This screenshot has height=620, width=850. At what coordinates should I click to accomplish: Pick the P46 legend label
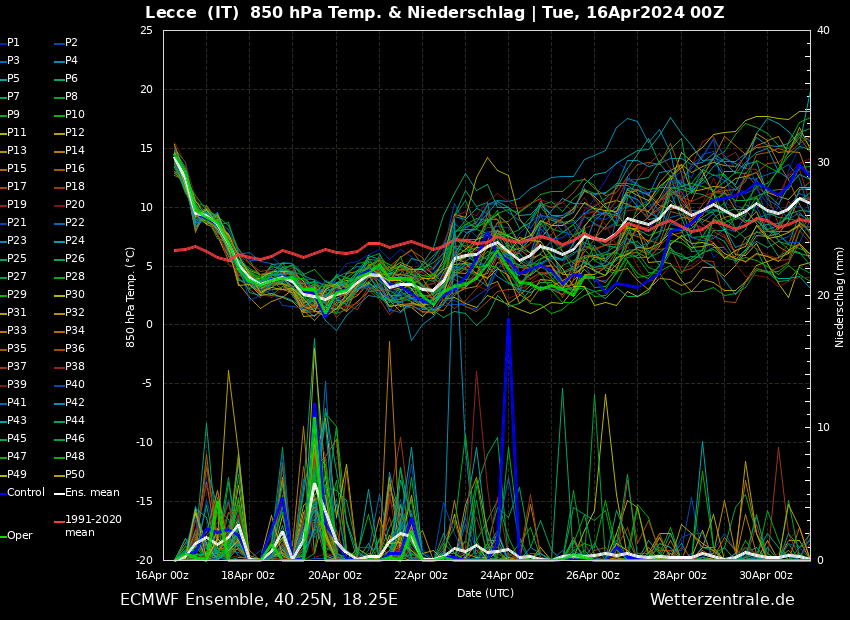pyautogui.click(x=69, y=437)
